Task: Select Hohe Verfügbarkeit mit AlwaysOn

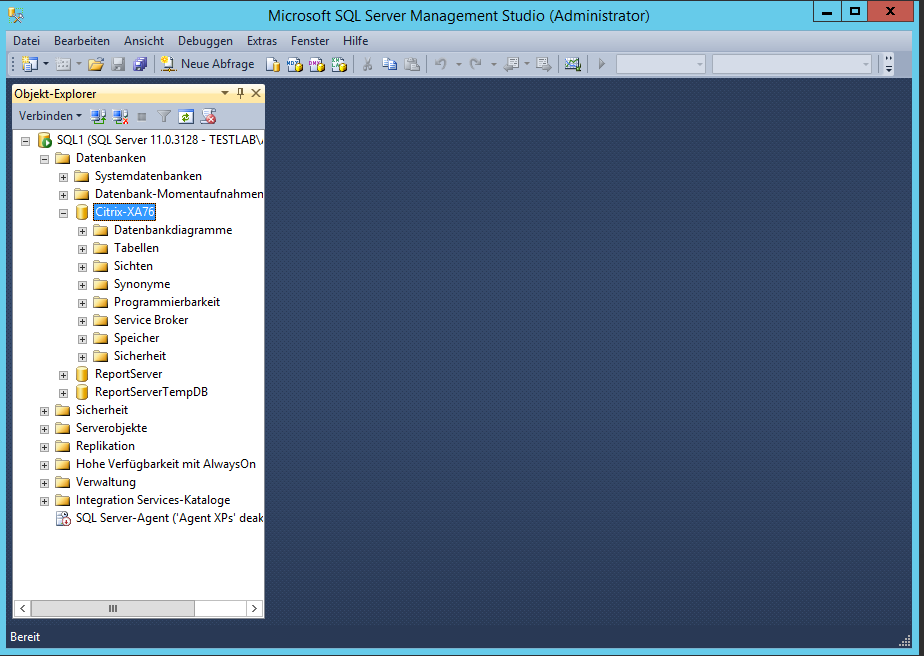Action: point(166,464)
